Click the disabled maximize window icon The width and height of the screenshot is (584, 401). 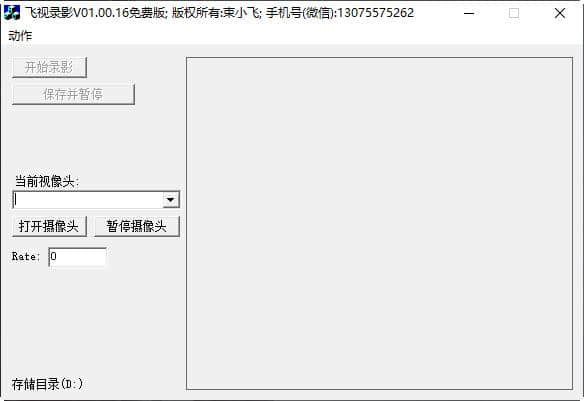pos(514,13)
